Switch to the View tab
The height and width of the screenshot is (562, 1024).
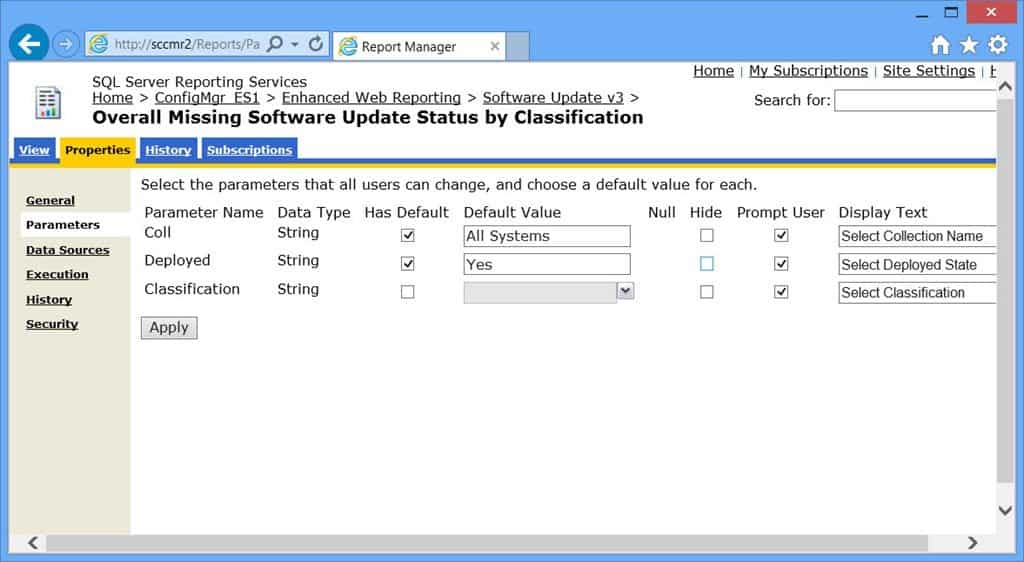point(34,149)
